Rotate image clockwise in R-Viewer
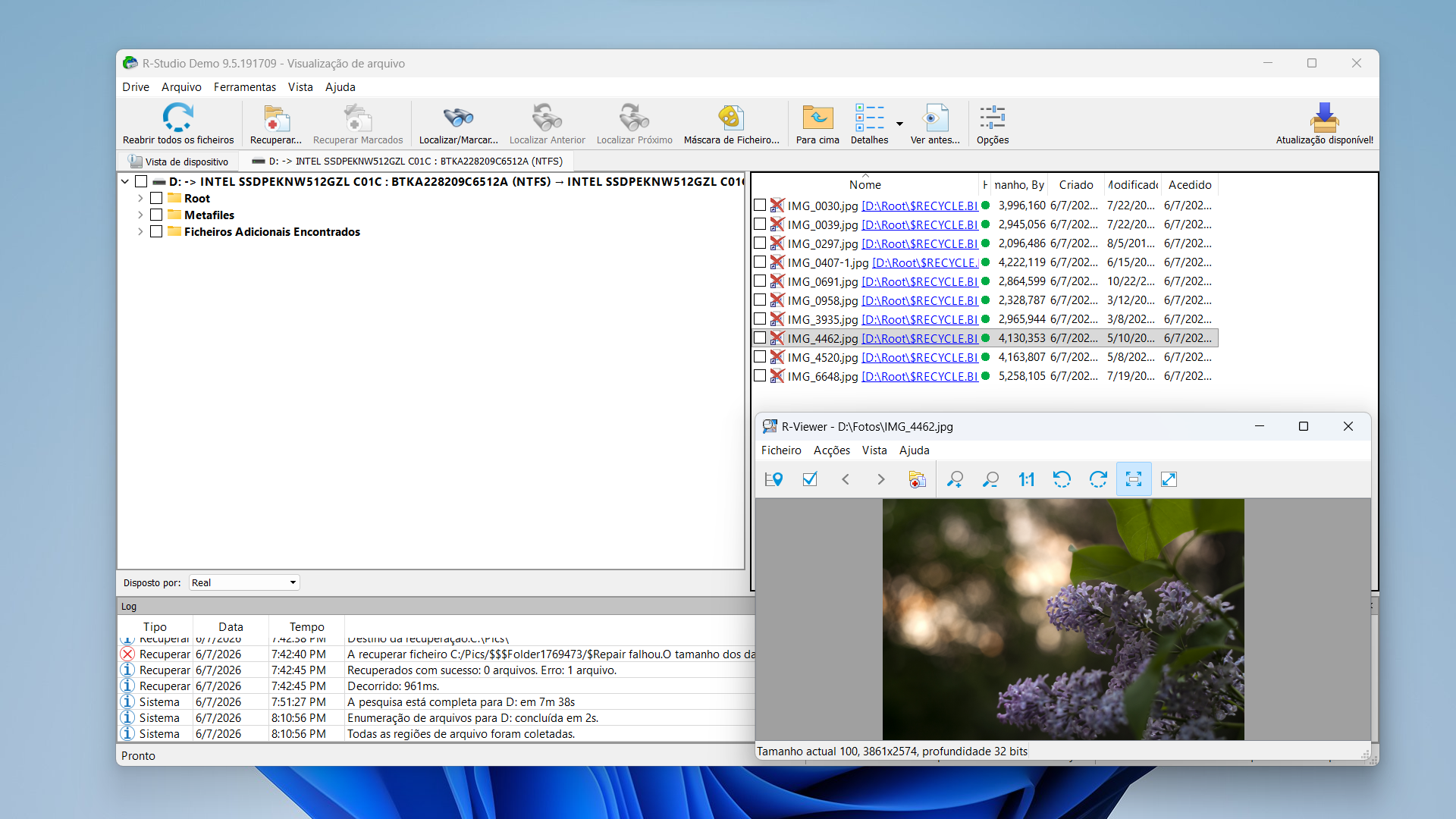Viewport: 1456px width, 819px height. 1098,479
